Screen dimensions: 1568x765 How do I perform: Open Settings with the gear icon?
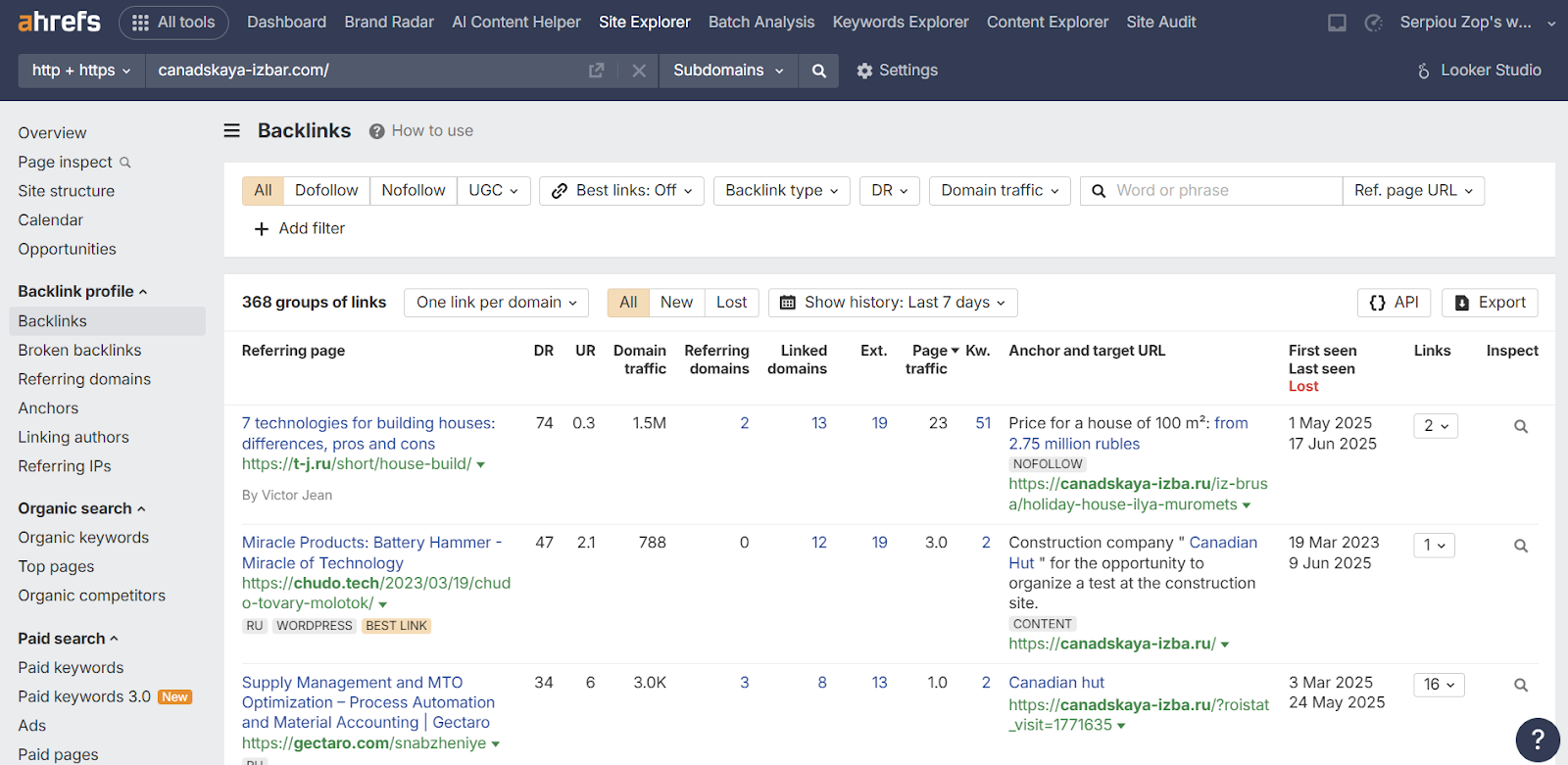(897, 71)
